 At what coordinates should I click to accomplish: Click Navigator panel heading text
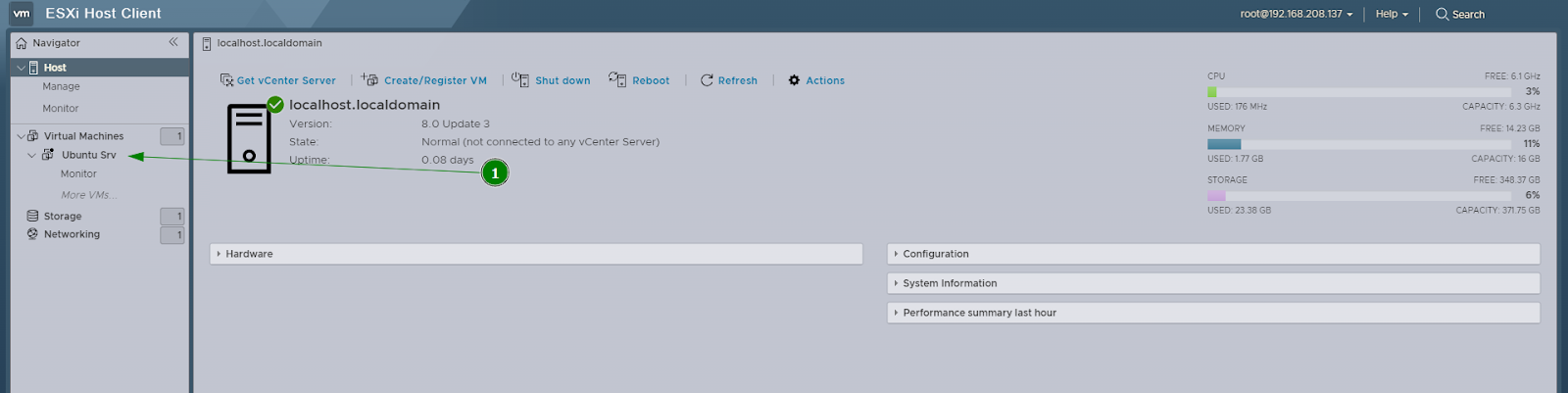point(56,43)
